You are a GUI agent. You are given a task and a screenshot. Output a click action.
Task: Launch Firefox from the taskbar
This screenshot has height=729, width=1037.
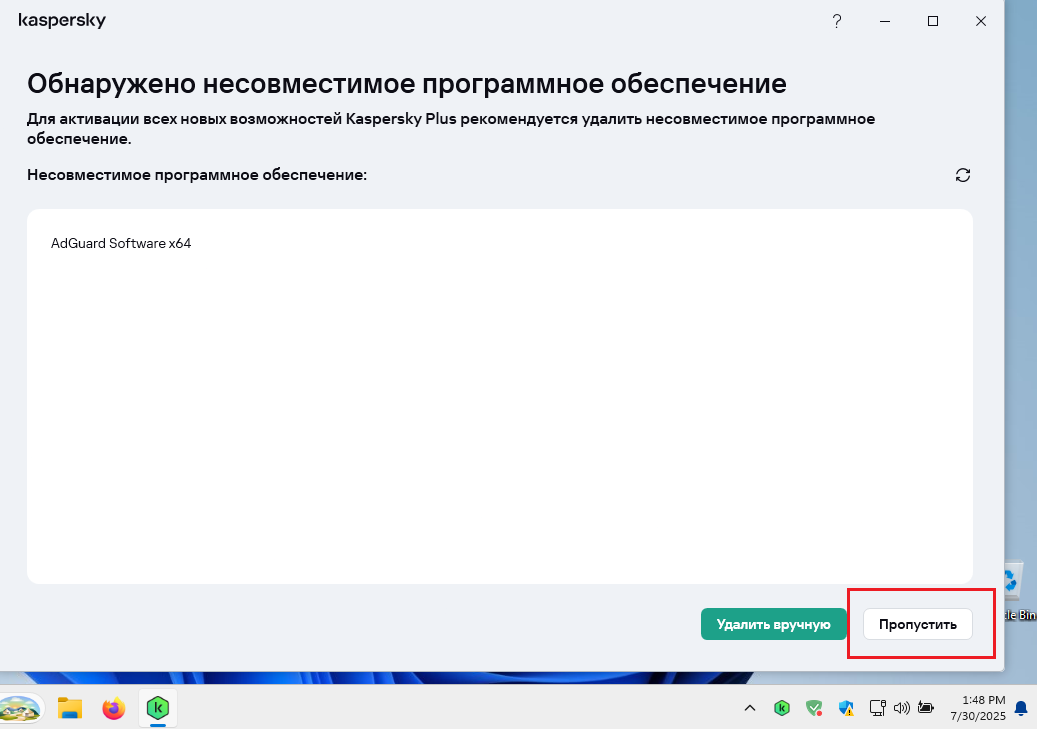coord(114,708)
